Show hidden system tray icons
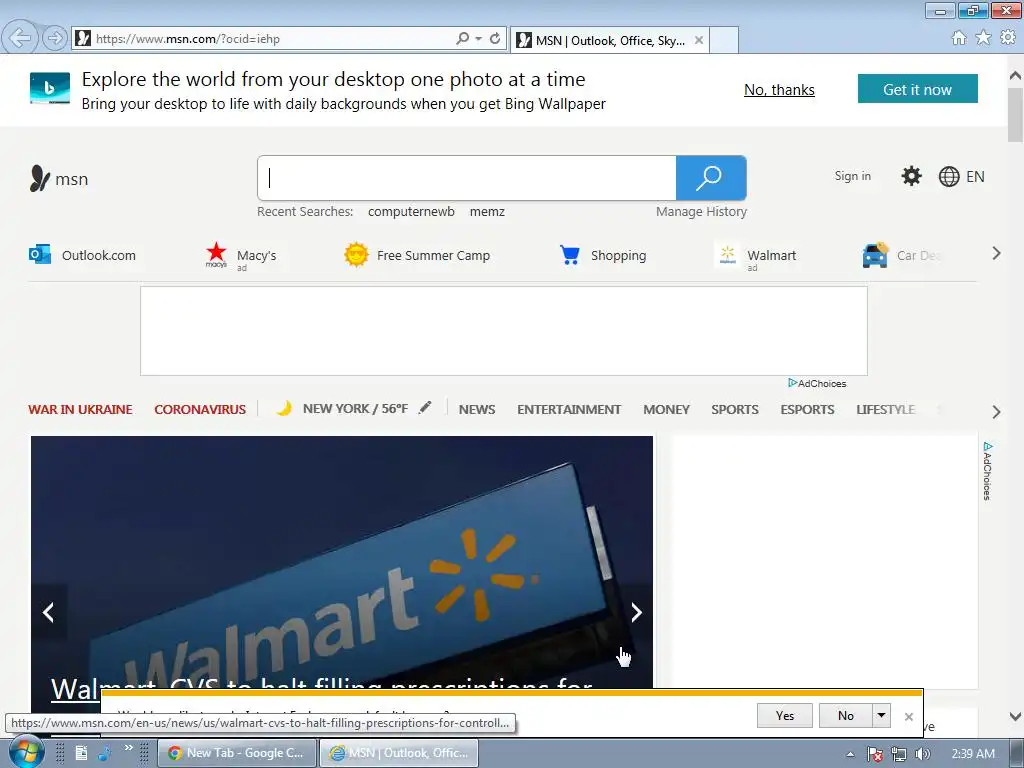This screenshot has height=768, width=1024. pos(850,754)
